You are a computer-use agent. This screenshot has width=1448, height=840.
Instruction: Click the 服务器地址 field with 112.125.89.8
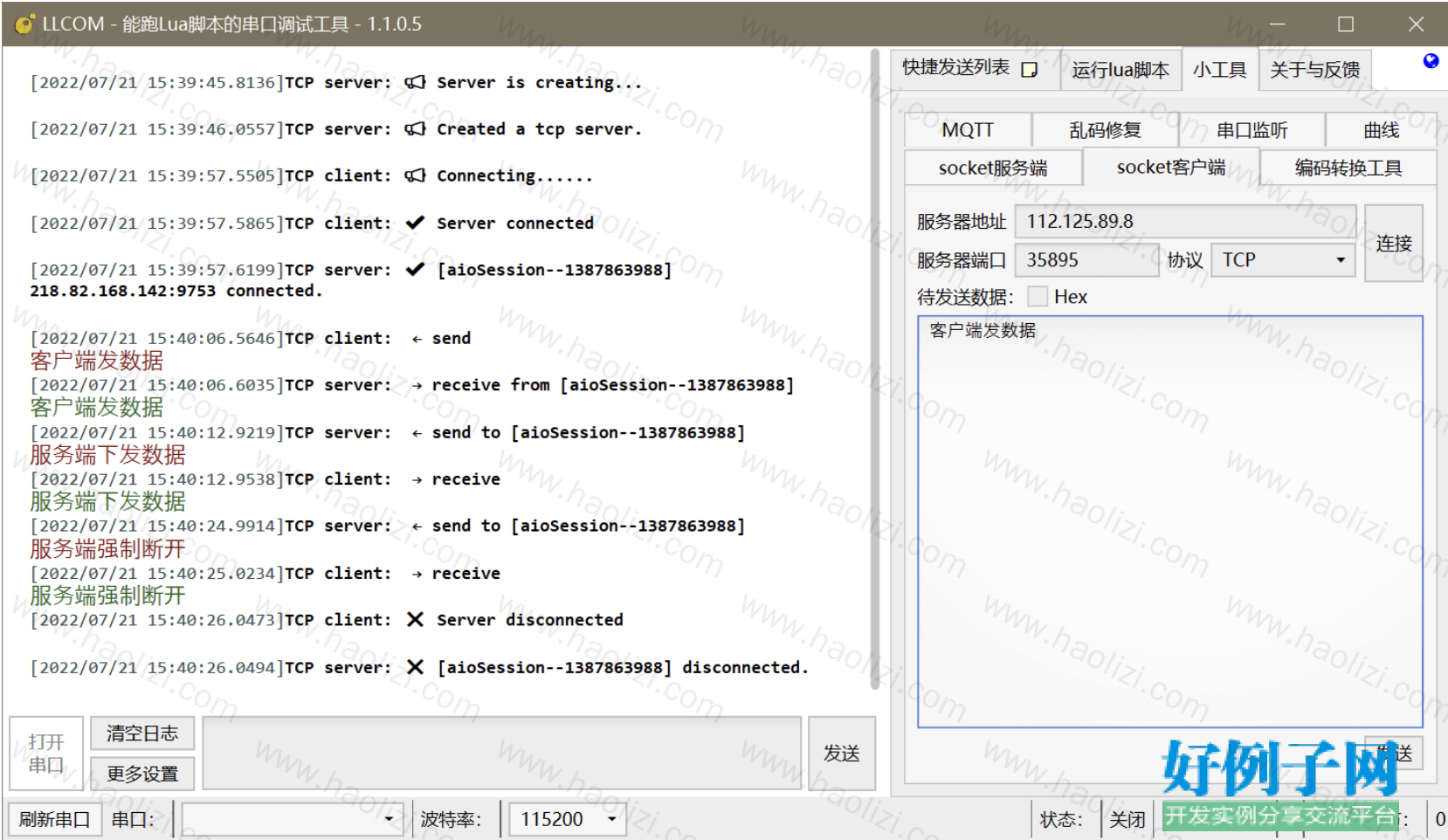pyautogui.click(x=1185, y=222)
